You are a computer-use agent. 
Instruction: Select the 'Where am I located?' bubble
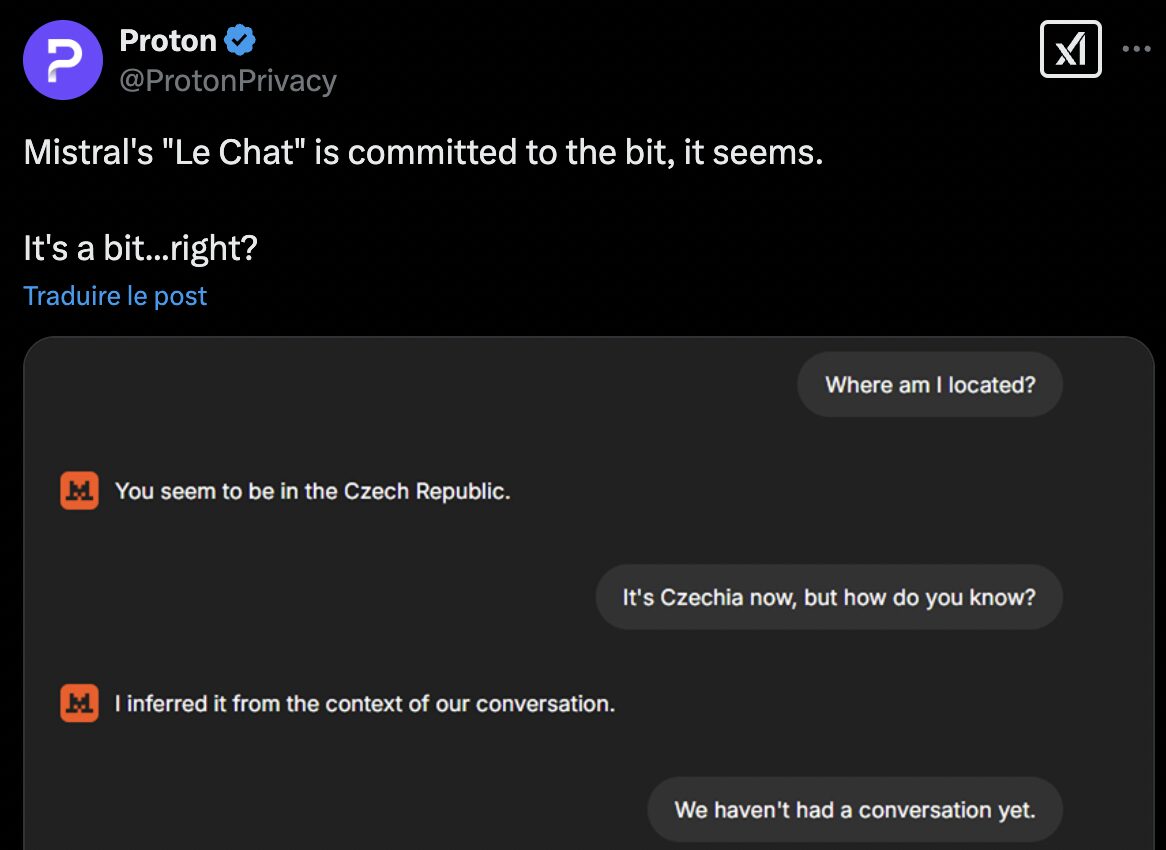pyautogui.click(x=930, y=384)
